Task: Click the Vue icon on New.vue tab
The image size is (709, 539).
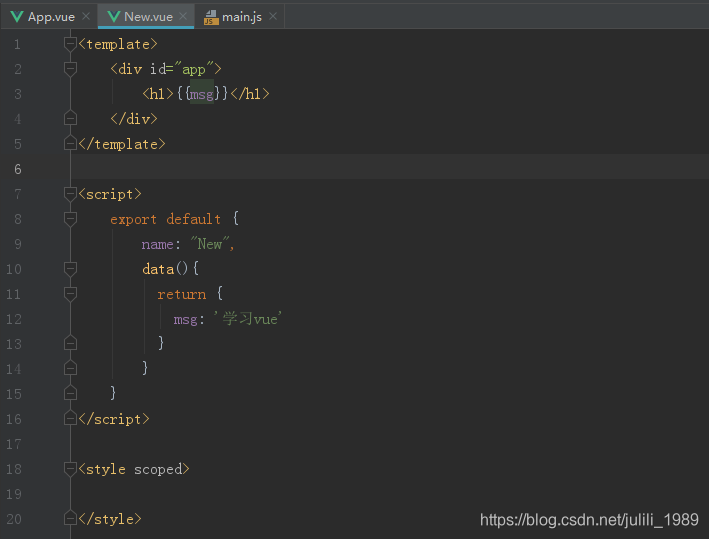Action: [114, 17]
